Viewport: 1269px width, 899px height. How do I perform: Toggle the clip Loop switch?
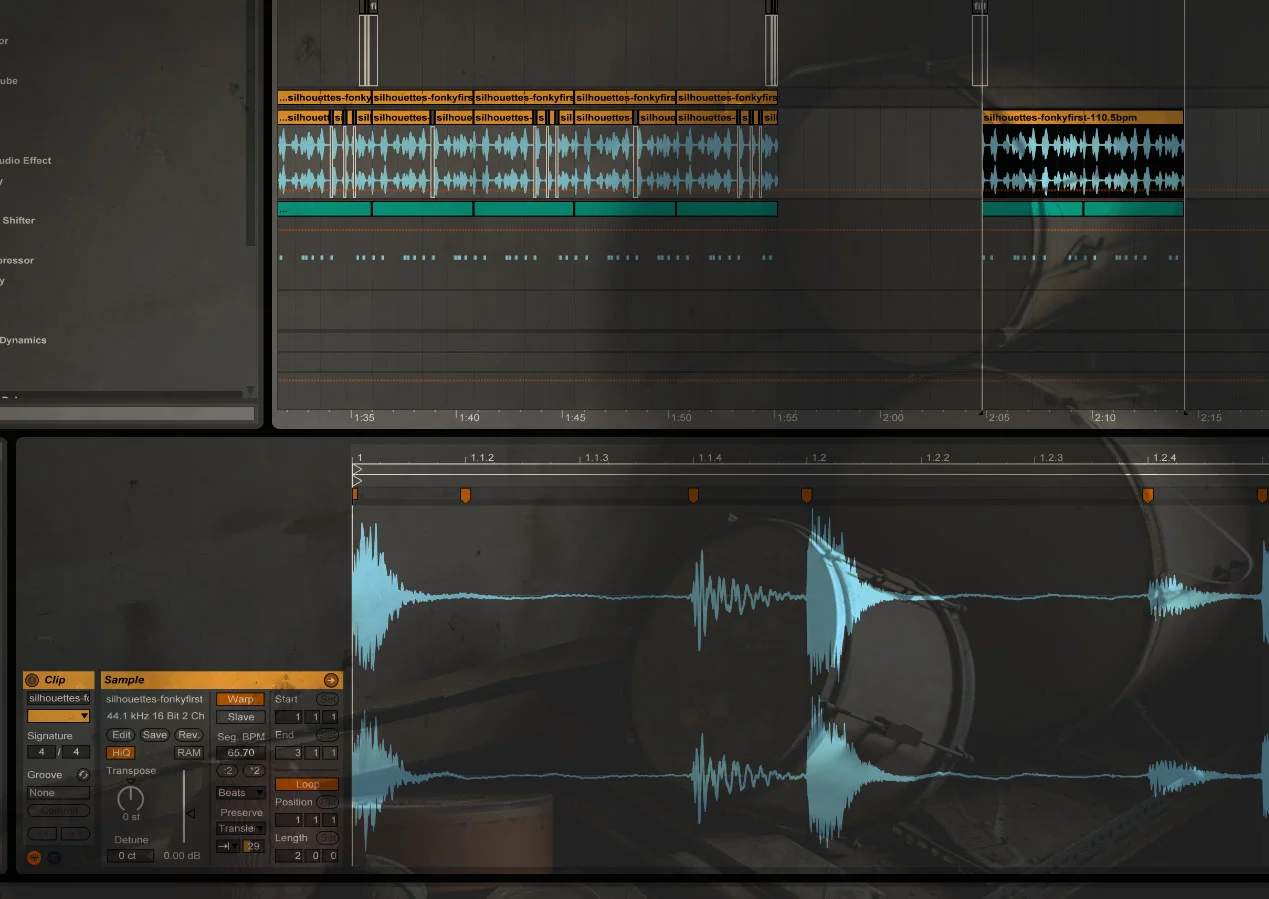(307, 784)
